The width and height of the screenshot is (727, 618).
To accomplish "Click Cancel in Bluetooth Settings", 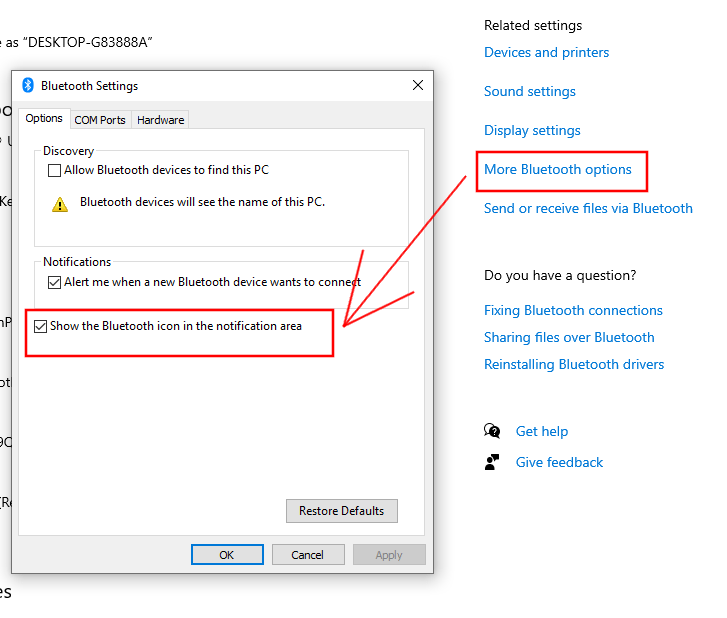I will [x=308, y=554].
